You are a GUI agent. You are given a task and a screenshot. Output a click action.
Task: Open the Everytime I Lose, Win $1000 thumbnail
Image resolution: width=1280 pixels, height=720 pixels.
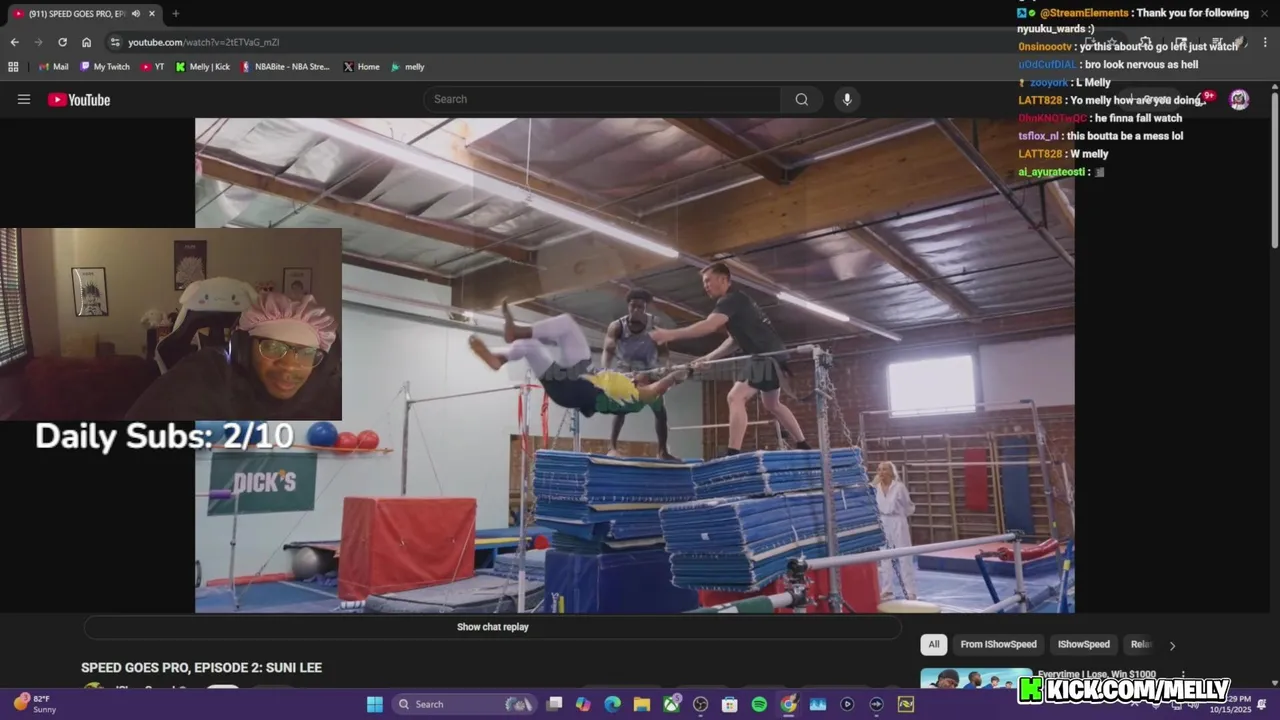click(976, 678)
